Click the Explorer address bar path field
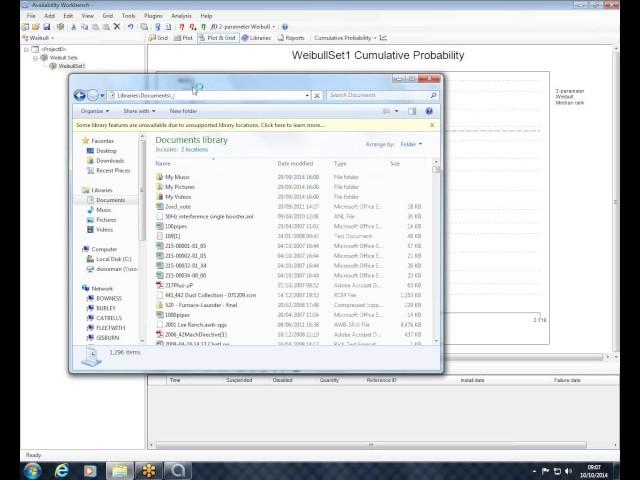 click(206, 96)
